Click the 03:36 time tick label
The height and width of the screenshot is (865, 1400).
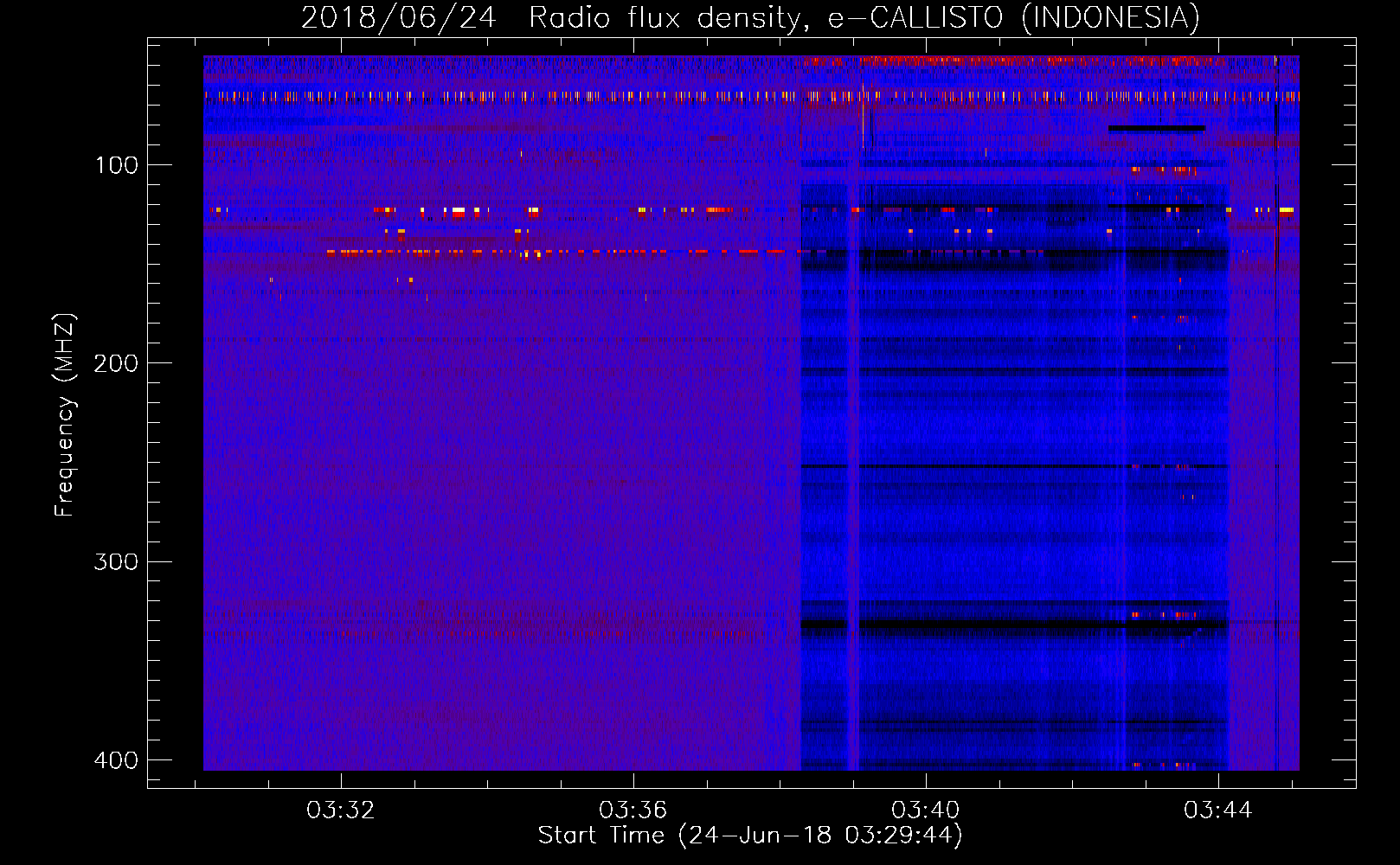tap(633, 811)
